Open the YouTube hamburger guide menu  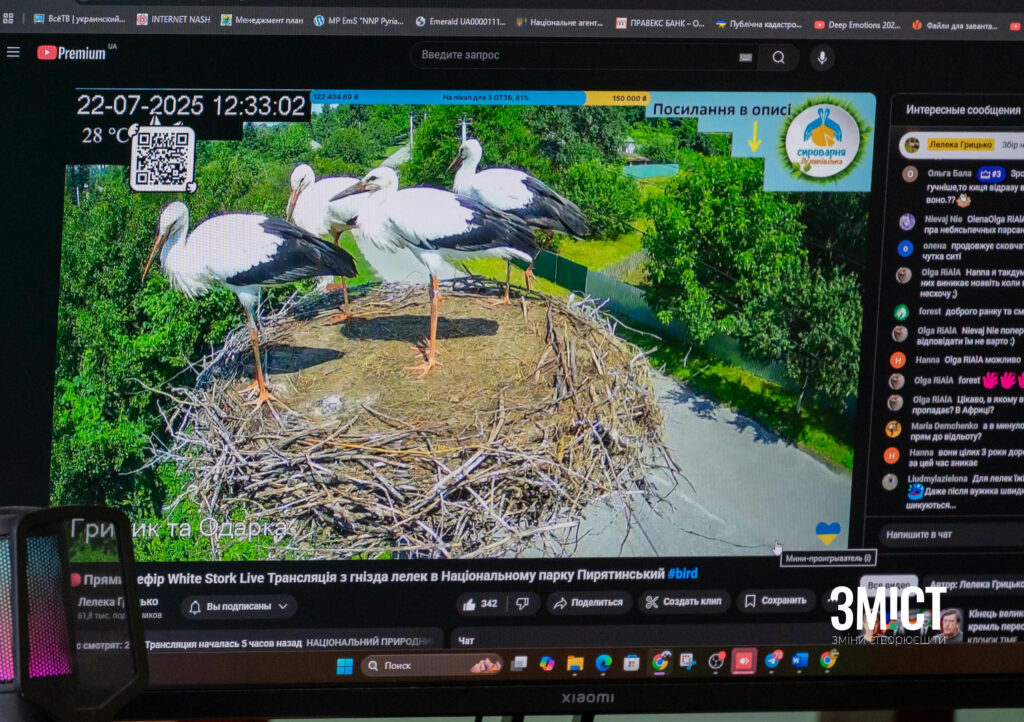[x=13, y=52]
